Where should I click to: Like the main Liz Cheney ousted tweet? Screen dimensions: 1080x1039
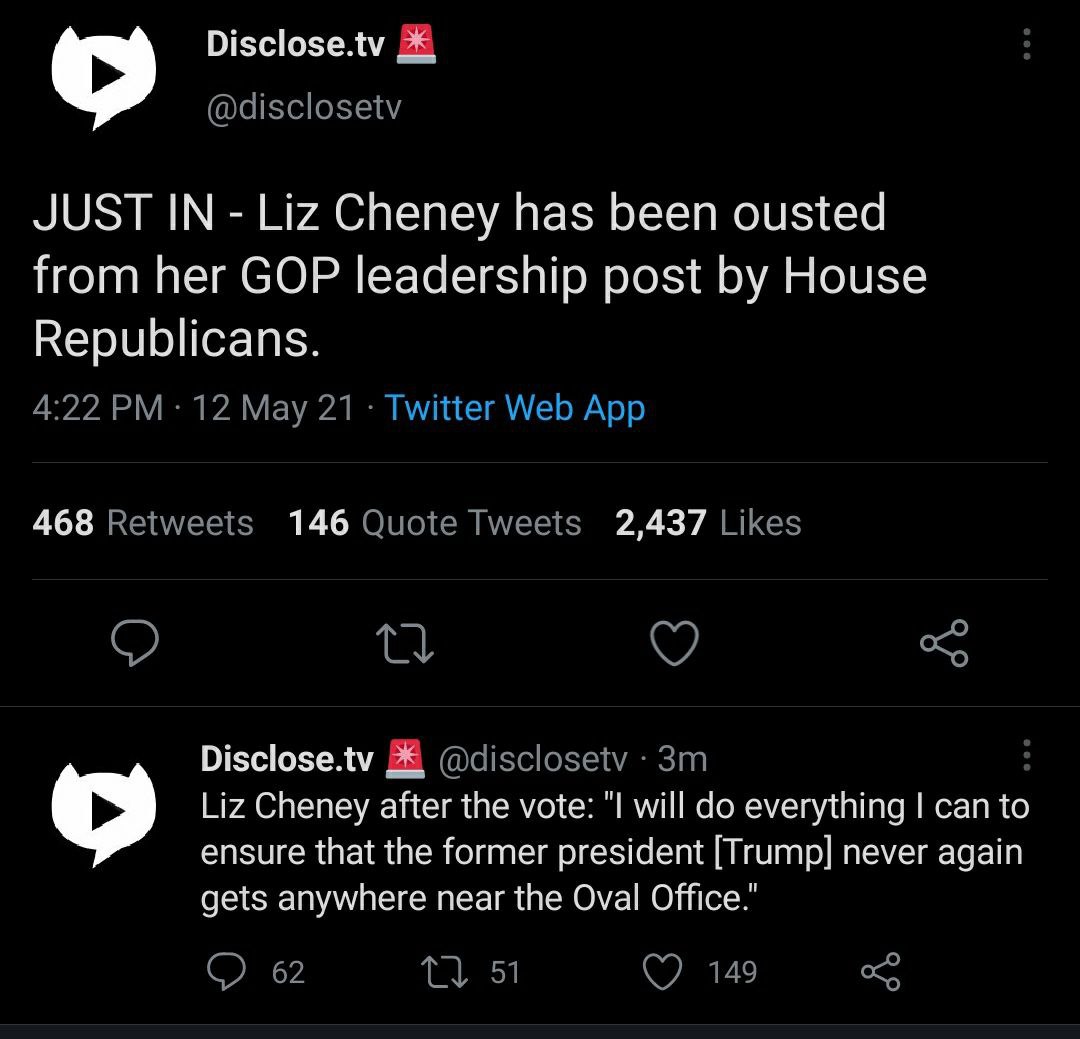pyautogui.click(x=675, y=643)
